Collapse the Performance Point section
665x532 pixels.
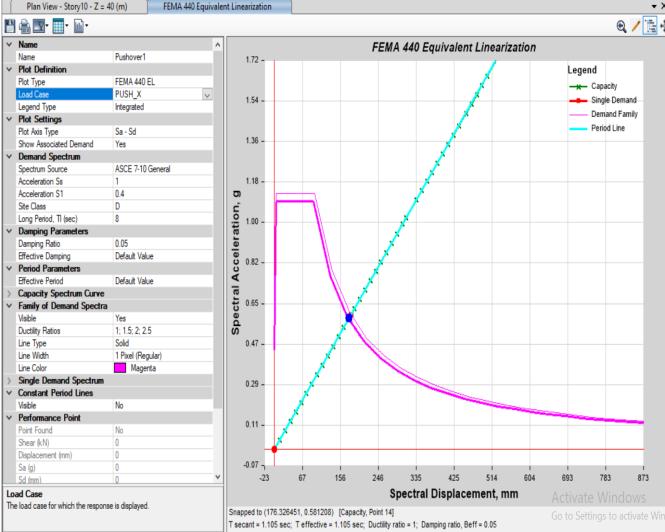tap(9, 418)
